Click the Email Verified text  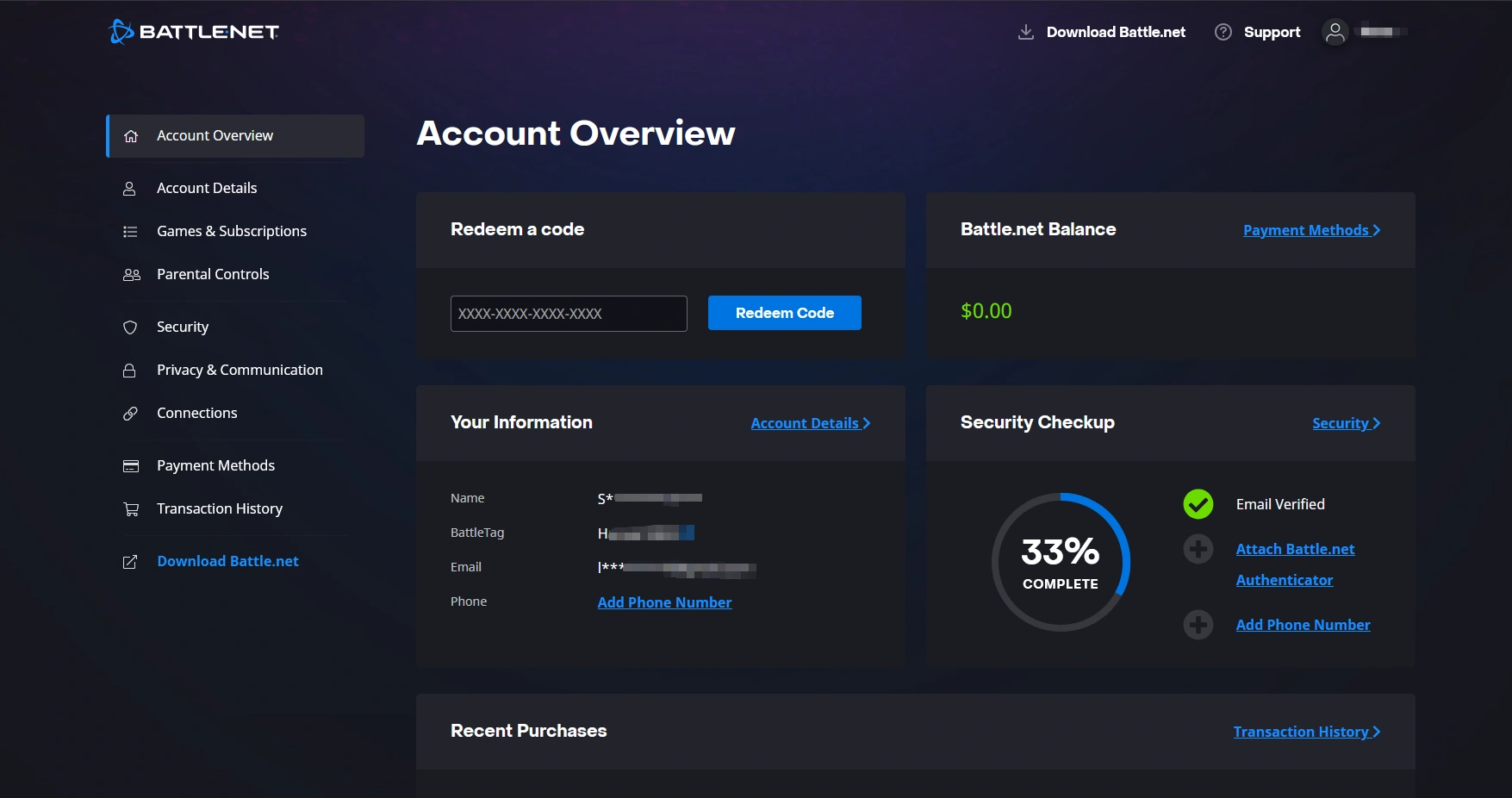pos(1280,504)
